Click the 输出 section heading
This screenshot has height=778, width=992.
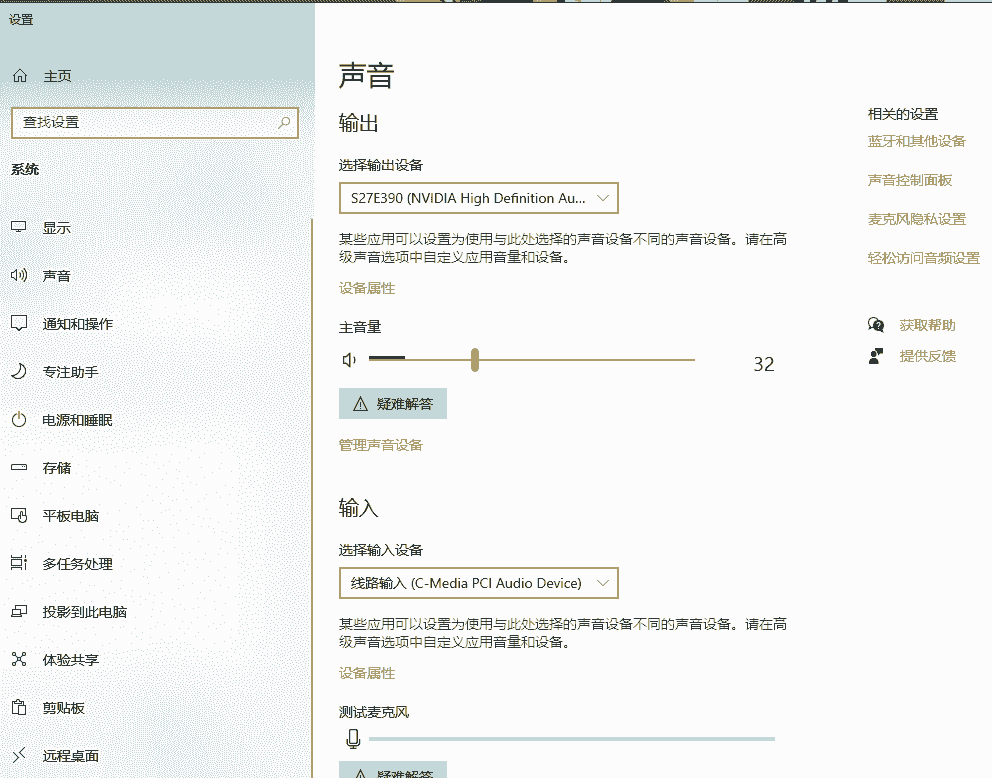click(358, 123)
